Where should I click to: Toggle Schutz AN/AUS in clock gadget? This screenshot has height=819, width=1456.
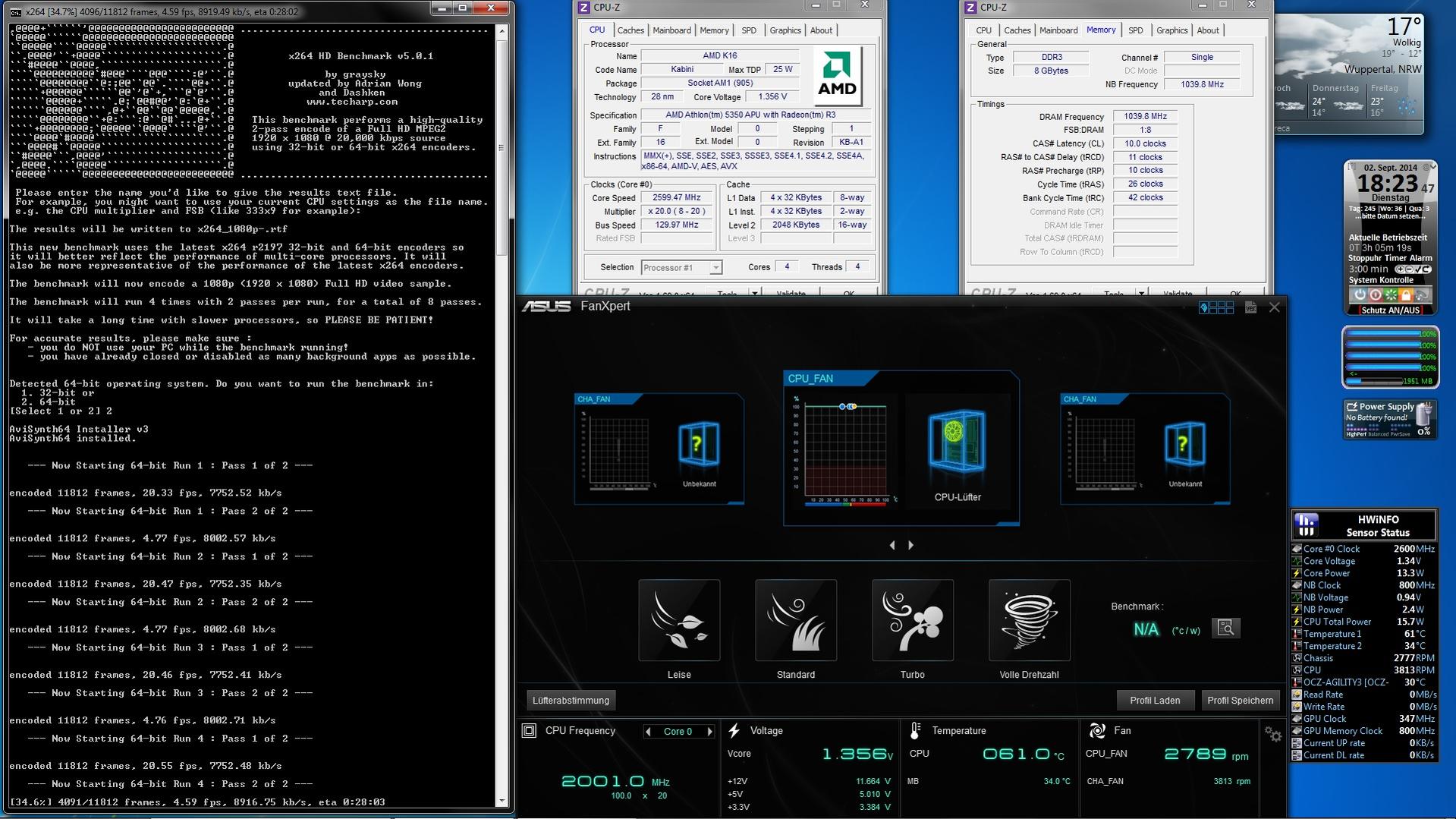1390,310
